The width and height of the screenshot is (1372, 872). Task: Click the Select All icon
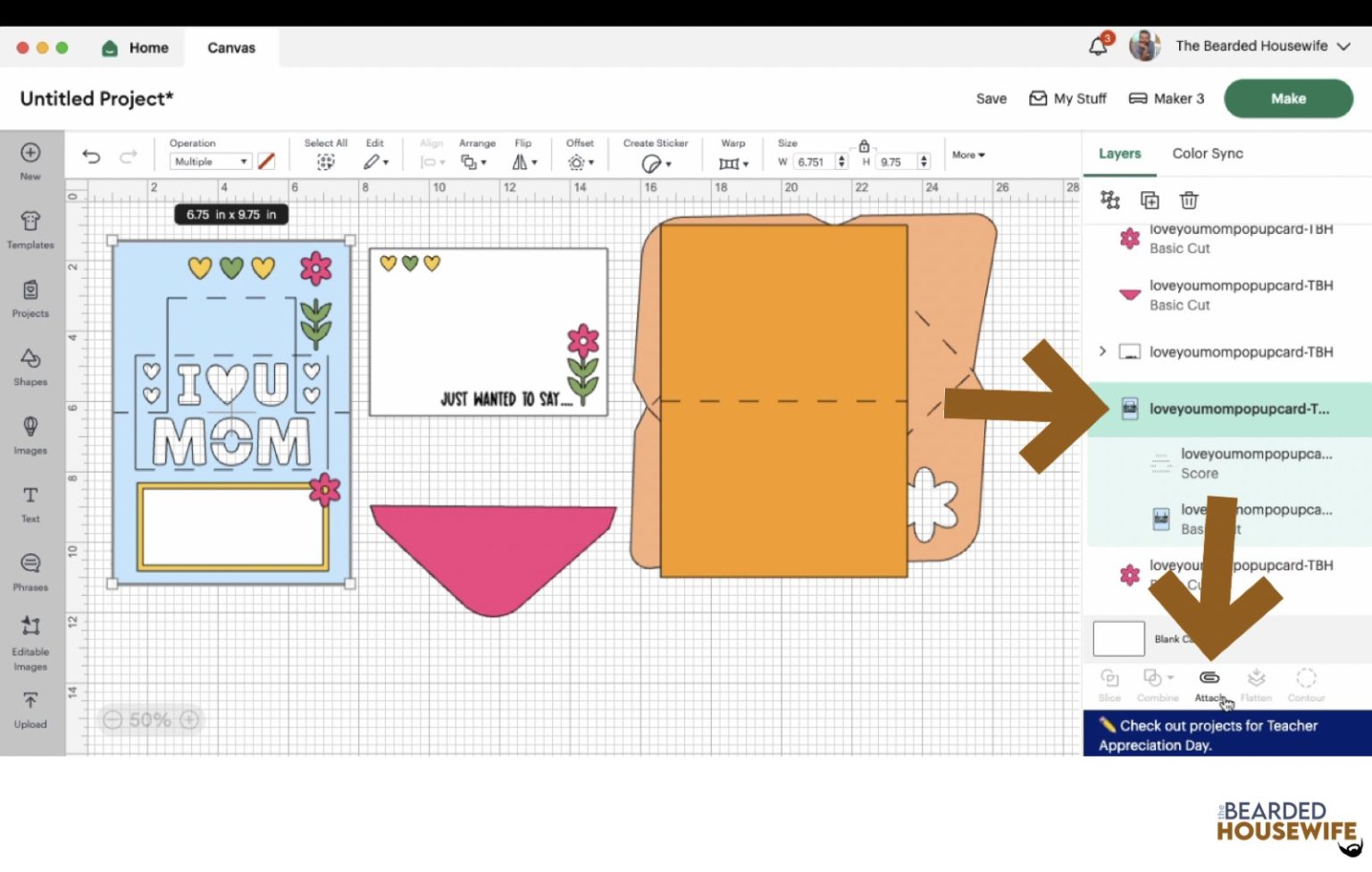[x=325, y=162]
